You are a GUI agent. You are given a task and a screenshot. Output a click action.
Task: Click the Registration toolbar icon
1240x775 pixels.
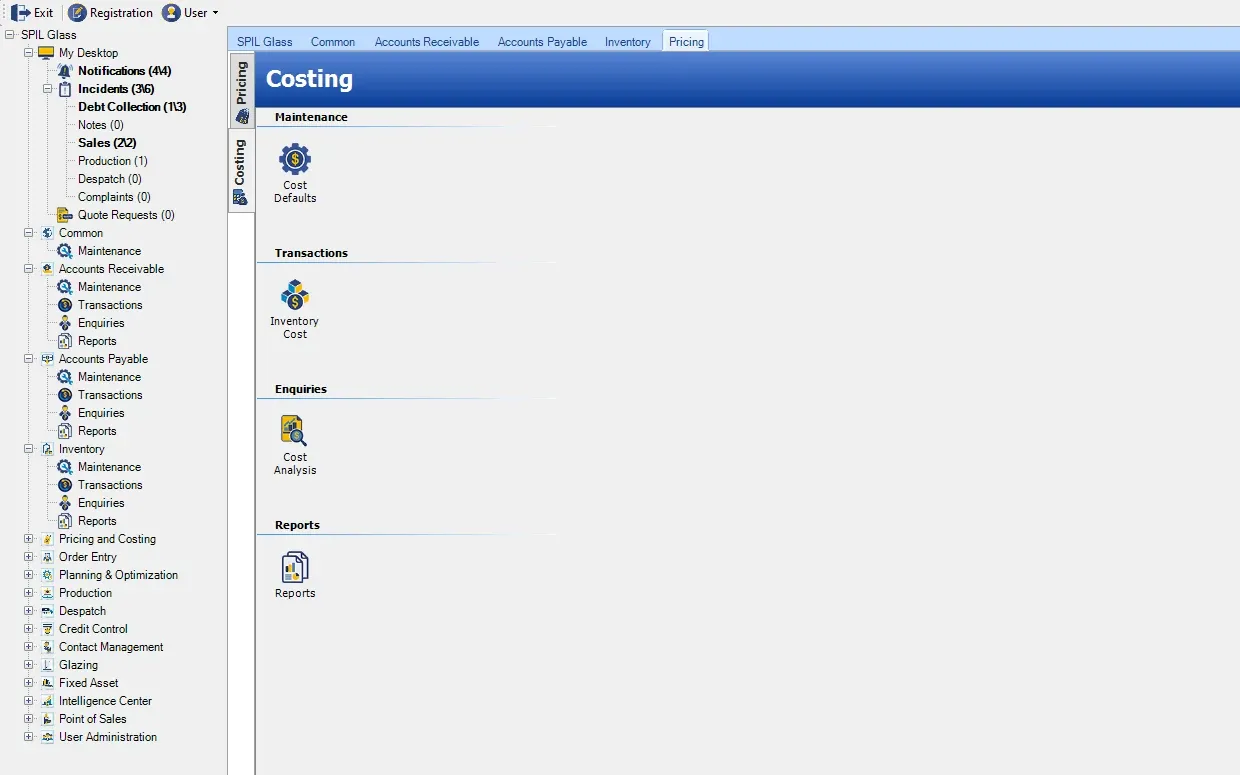(x=77, y=13)
